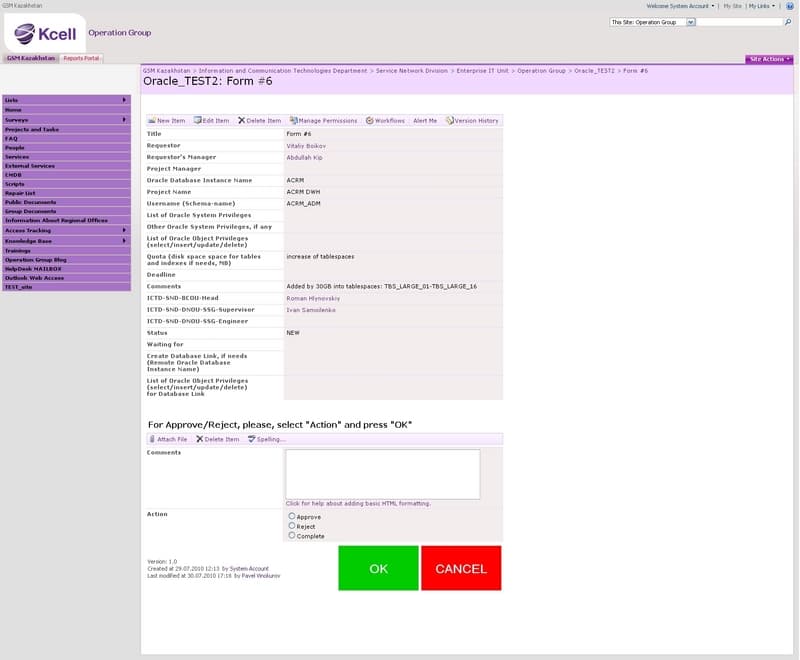Expand the Surveys sidebar submenu arrow
The height and width of the screenshot is (660, 800).
[124, 119]
